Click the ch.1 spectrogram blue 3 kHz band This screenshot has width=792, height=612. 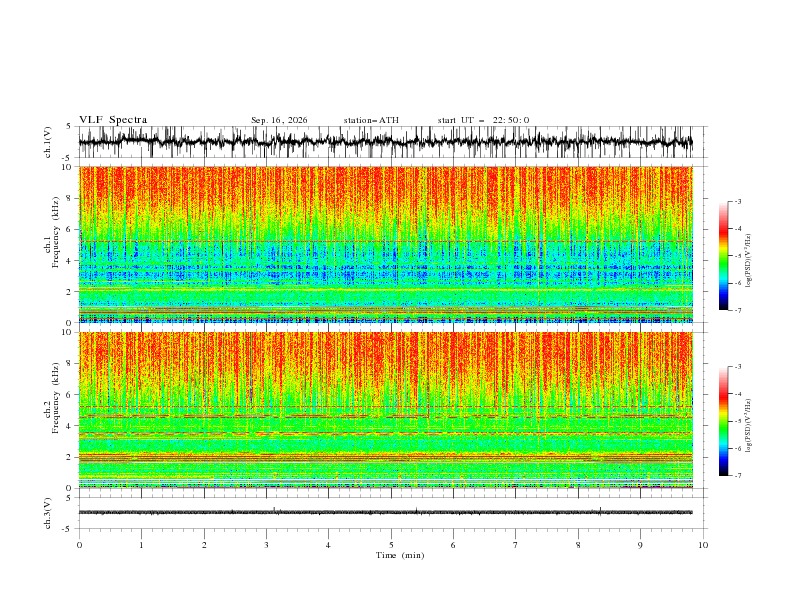click(x=386, y=274)
